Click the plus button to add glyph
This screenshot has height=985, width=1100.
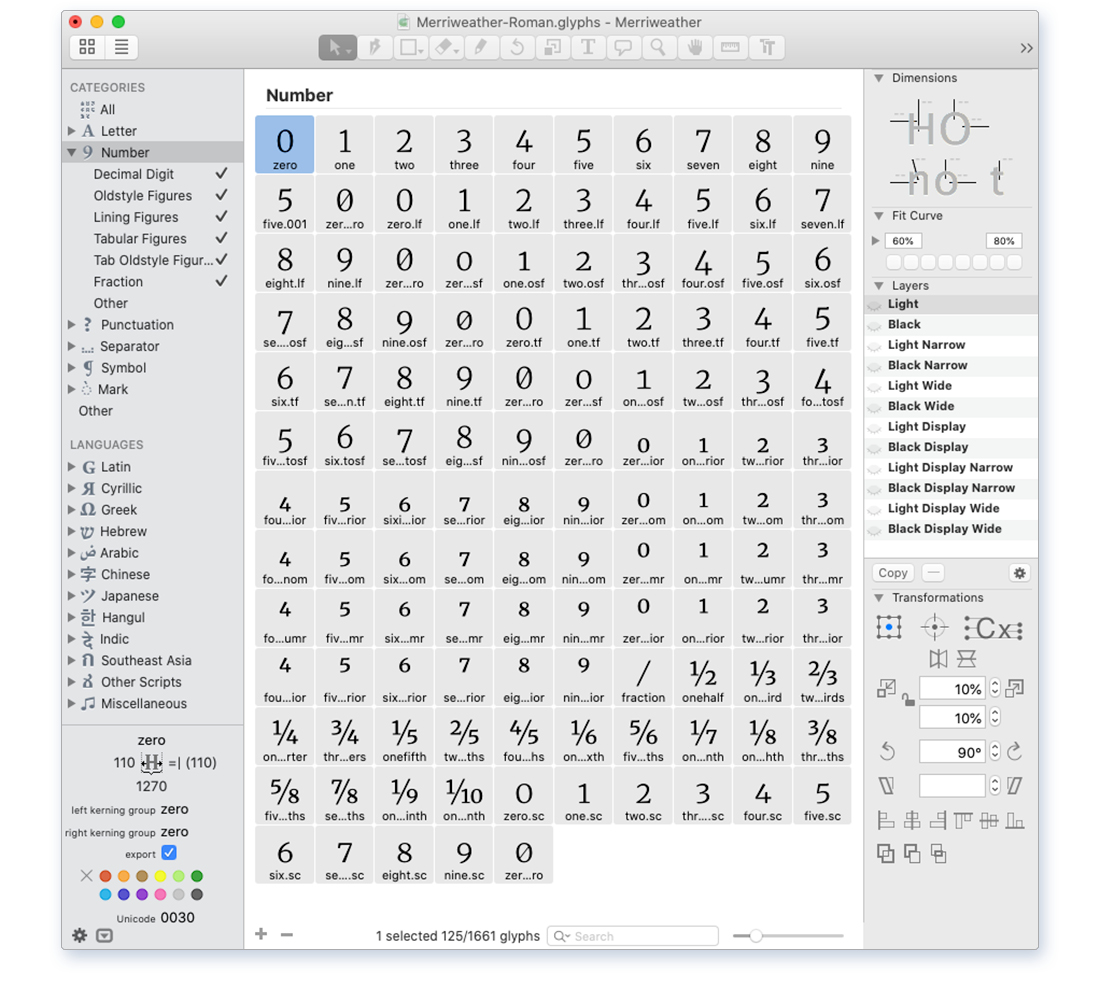(261, 935)
